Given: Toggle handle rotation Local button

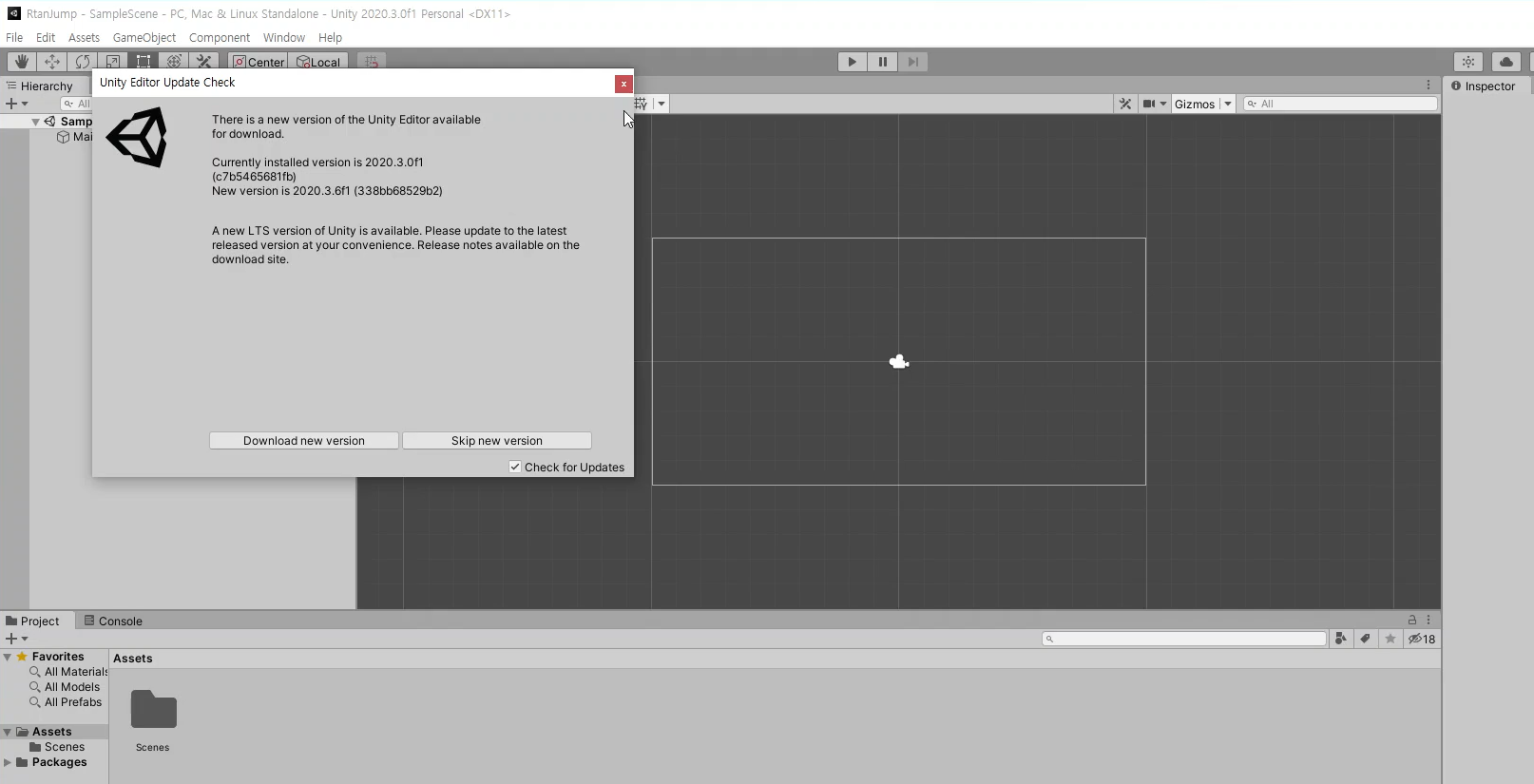Looking at the screenshot, I should click(319, 62).
